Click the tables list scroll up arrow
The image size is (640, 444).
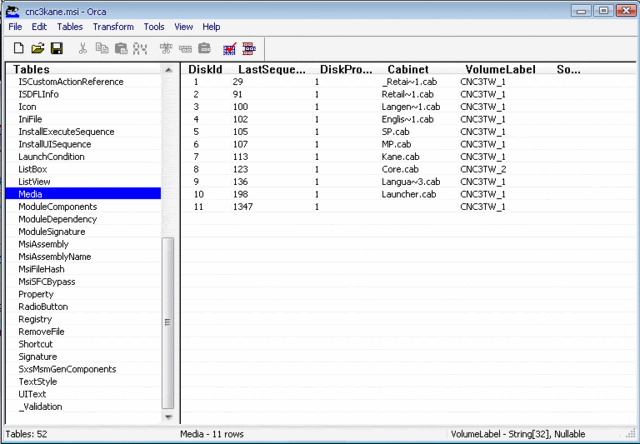pos(168,70)
